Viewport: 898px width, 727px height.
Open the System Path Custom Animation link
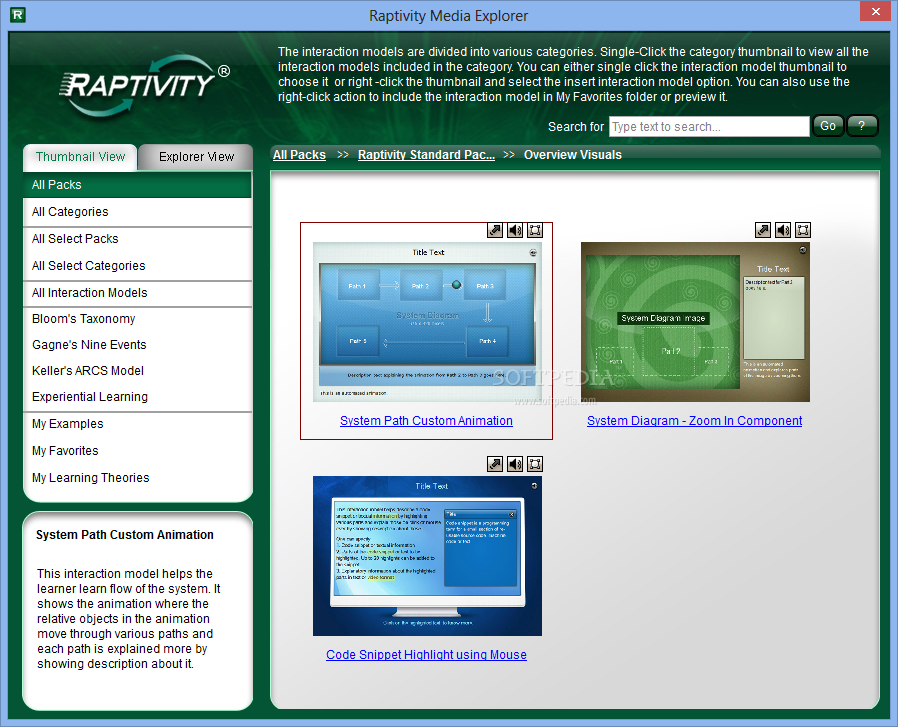(x=426, y=421)
